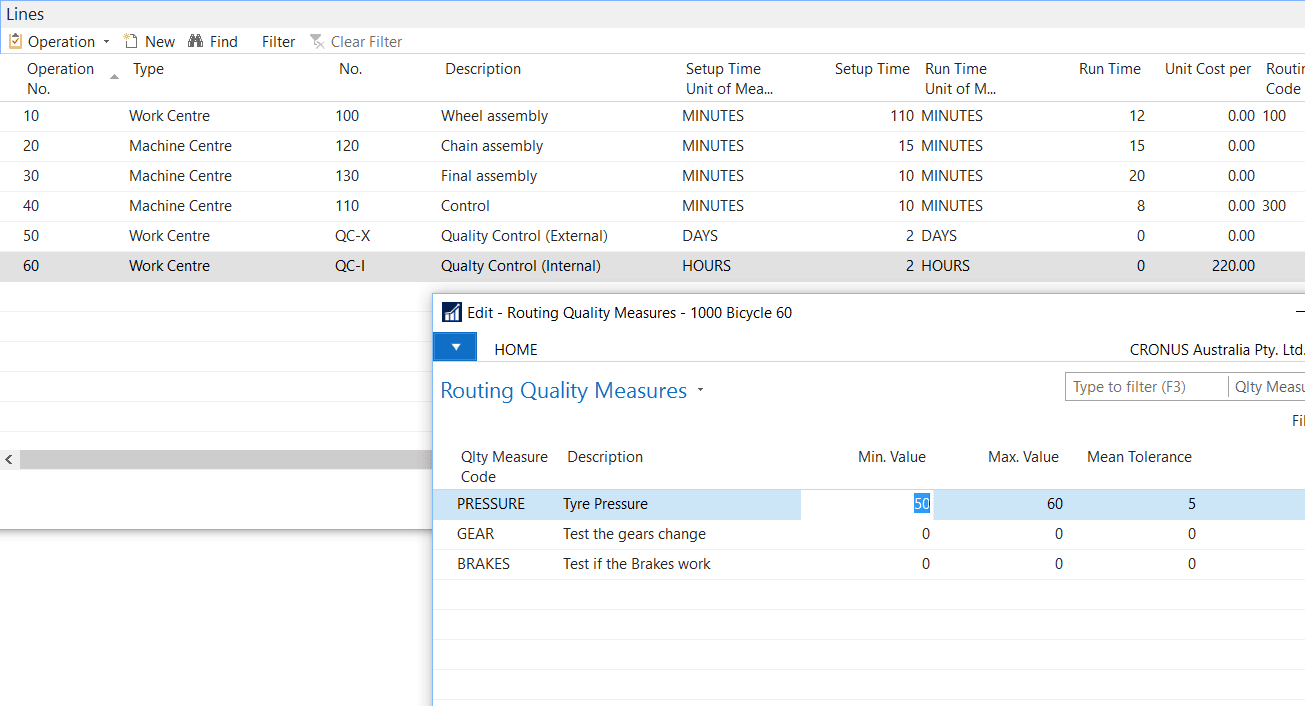Click the blue ribbon menu arrow icon
The height and width of the screenshot is (706, 1305).
point(455,346)
